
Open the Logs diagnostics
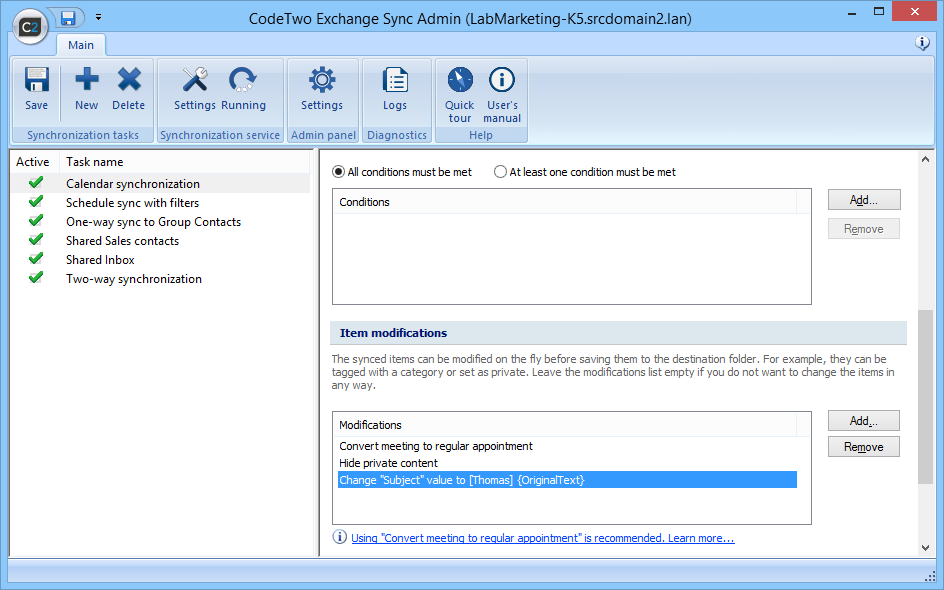click(395, 89)
